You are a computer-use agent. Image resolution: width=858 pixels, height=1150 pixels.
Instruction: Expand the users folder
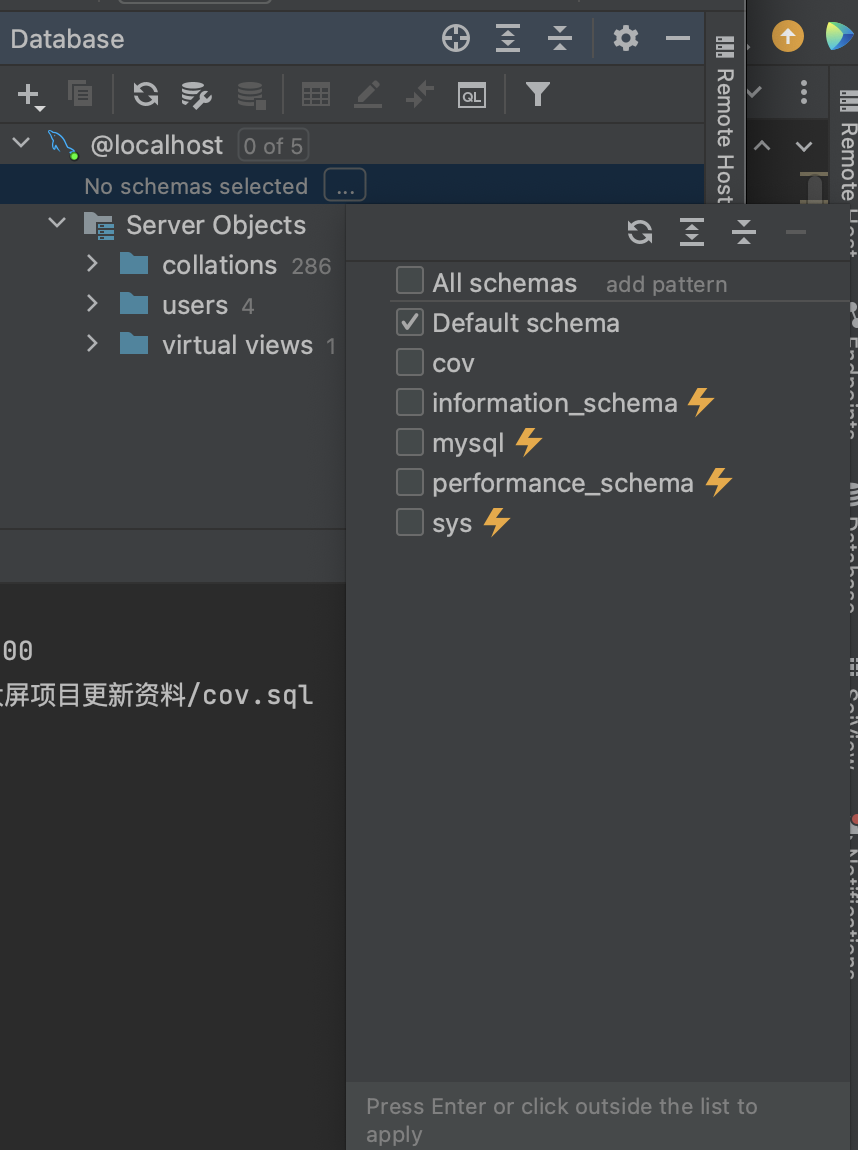coord(91,304)
